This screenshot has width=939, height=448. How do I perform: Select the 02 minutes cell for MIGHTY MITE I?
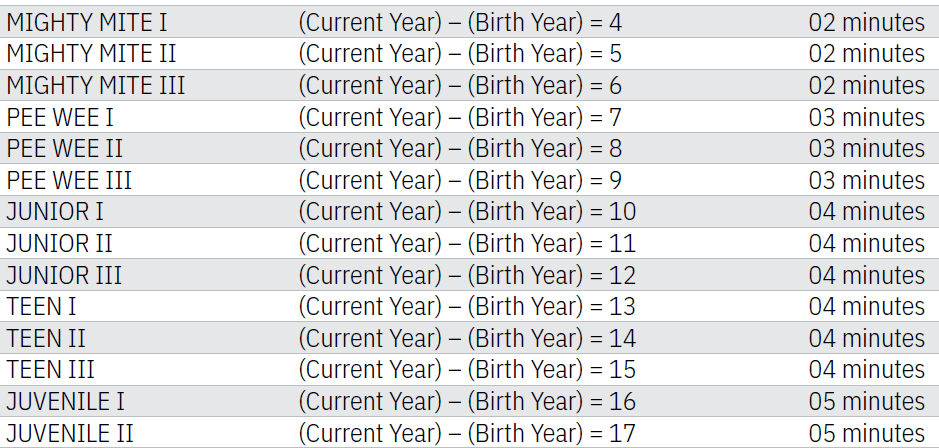click(x=867, y=23)
